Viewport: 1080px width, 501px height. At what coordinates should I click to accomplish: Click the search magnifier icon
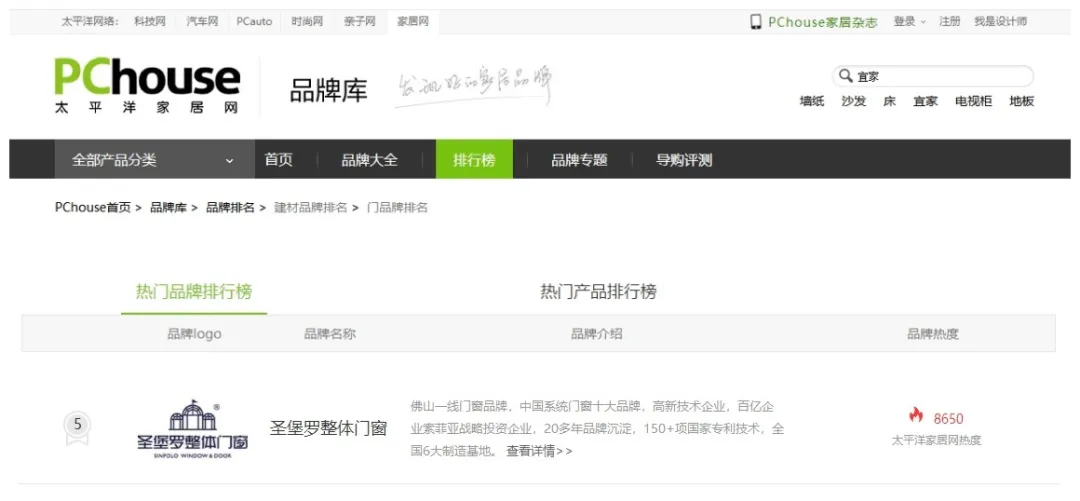point(845,76)
